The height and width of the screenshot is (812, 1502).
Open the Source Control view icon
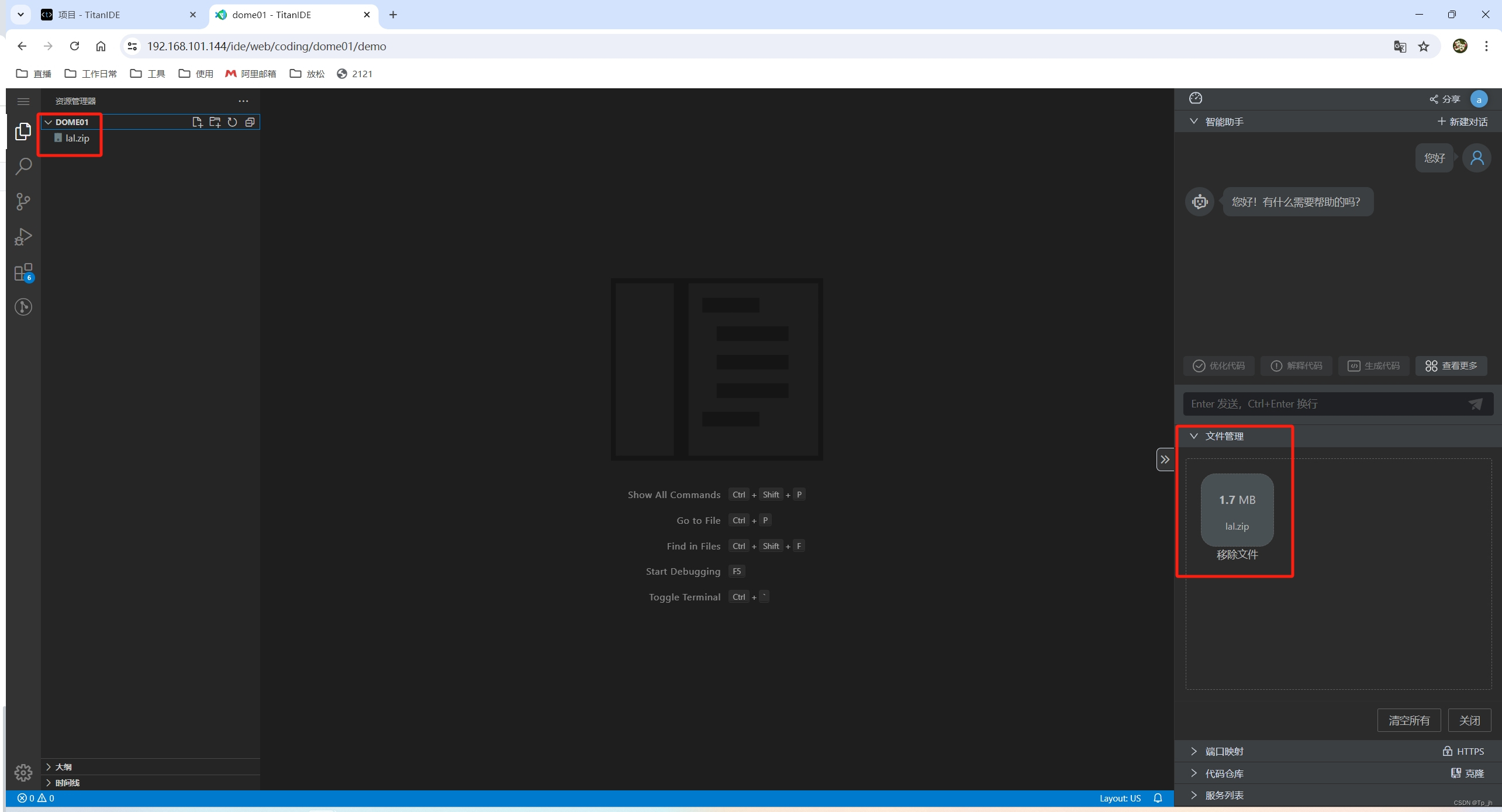click(23, 202)
